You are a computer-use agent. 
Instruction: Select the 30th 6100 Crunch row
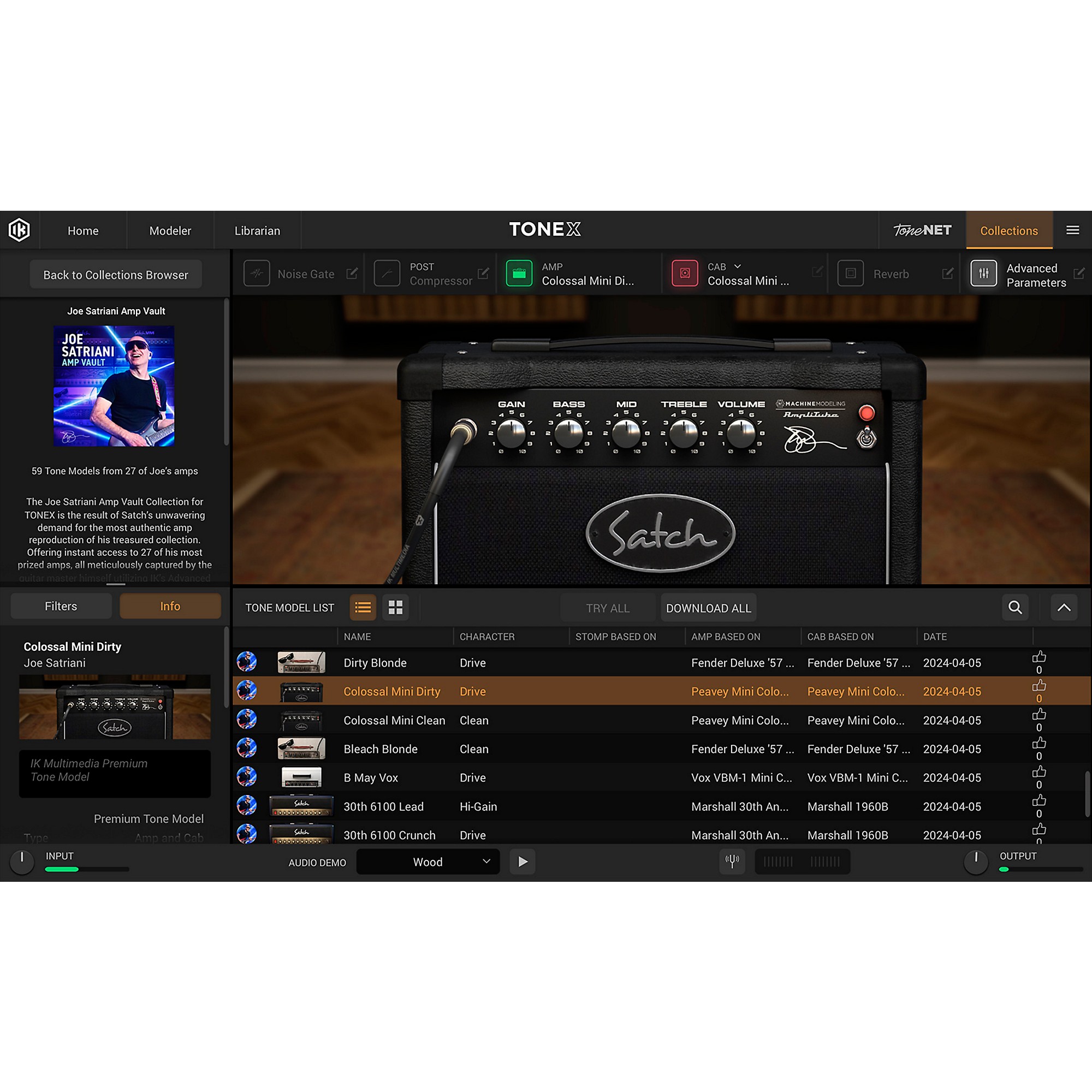[x=661, y=833]
